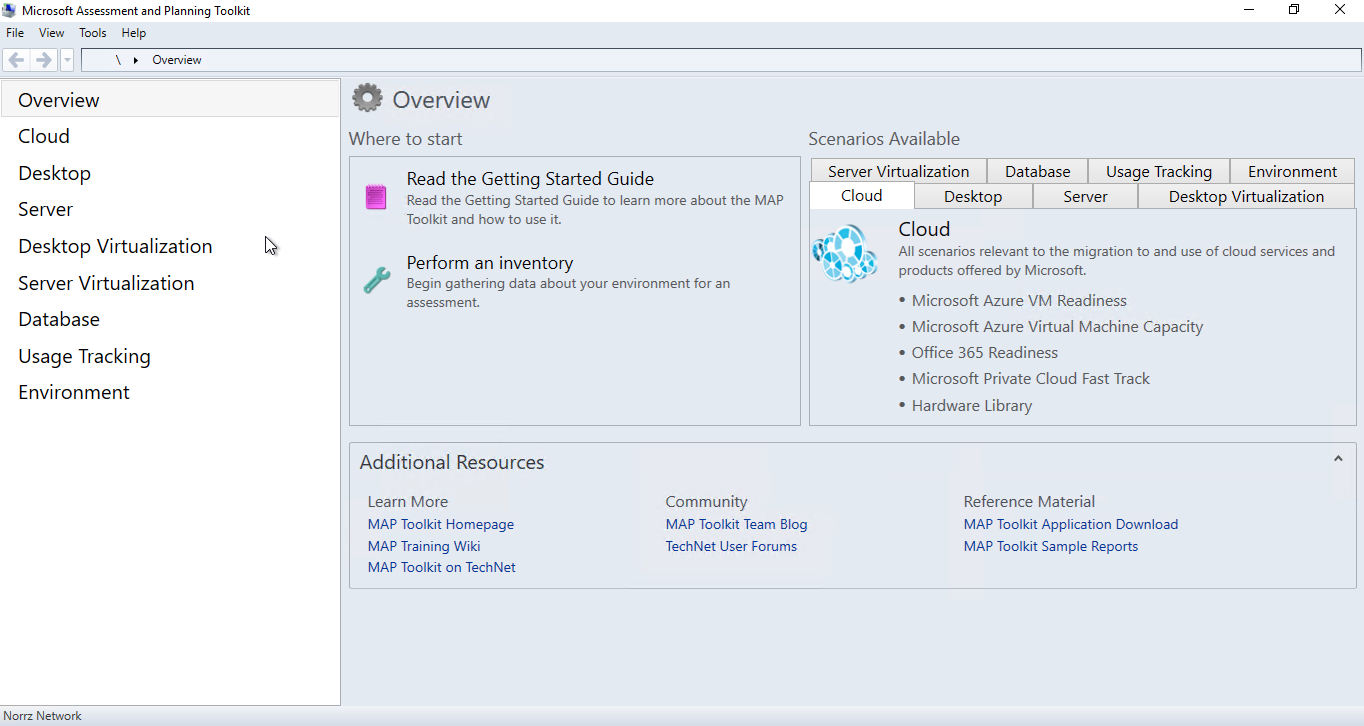Click the wrench icon for Perform an inventory
Screen dimensions: 1364x726
(x=376, y=280)
